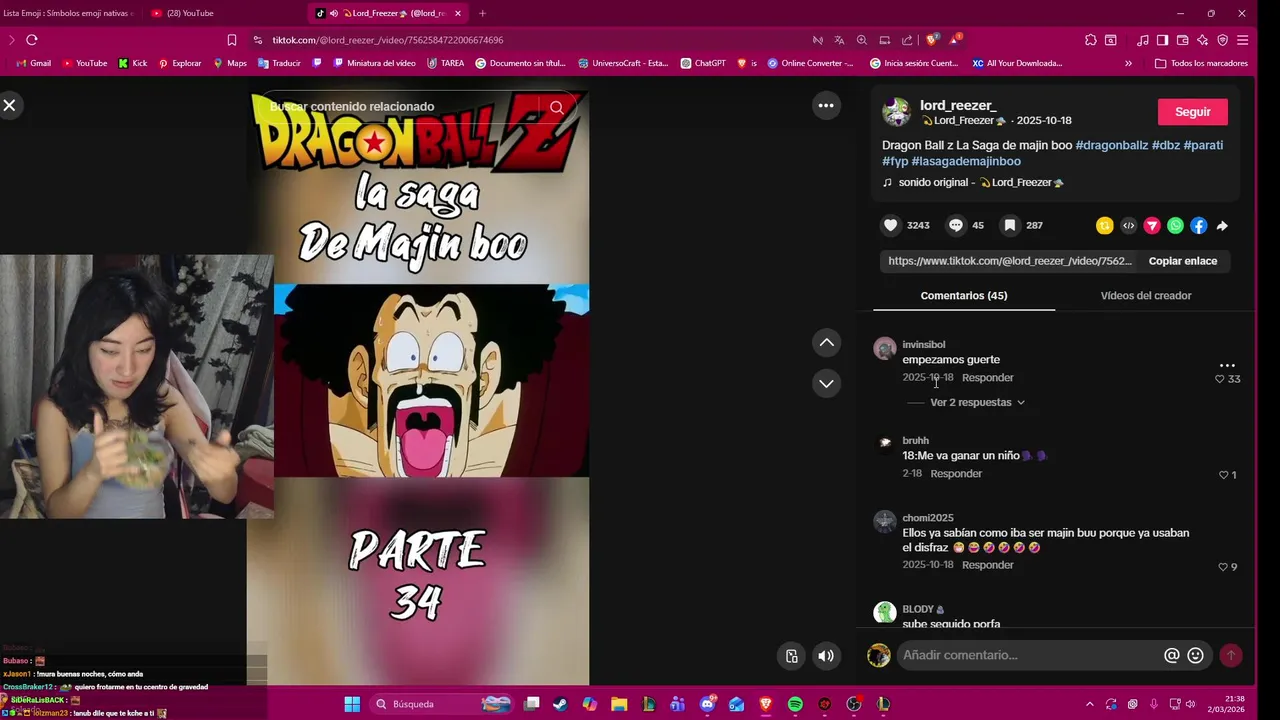This screenshot has height=720, width=1280.
Task: Open comments via the speech bubble icon
Action: tap(956, 225)
